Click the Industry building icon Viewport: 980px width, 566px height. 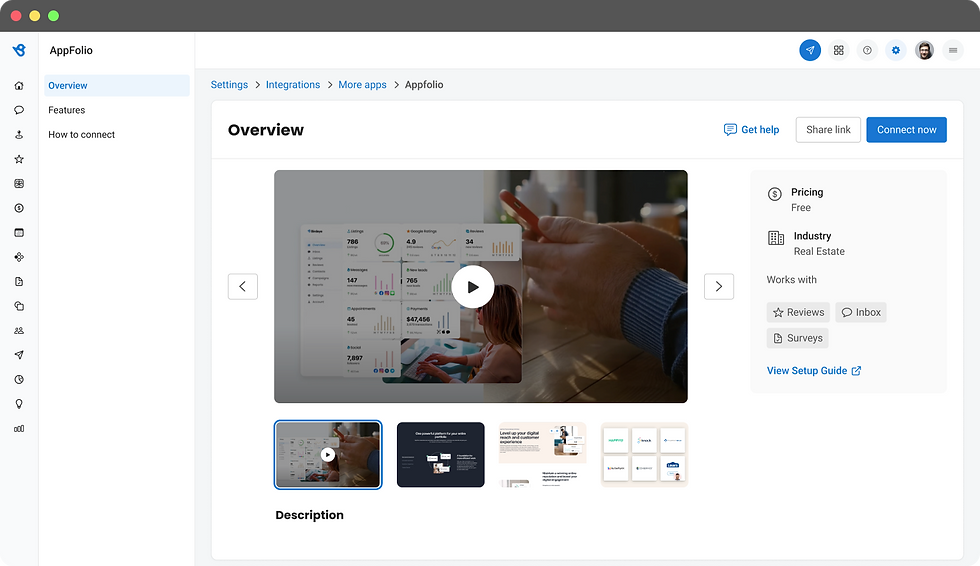click(776, 238)
